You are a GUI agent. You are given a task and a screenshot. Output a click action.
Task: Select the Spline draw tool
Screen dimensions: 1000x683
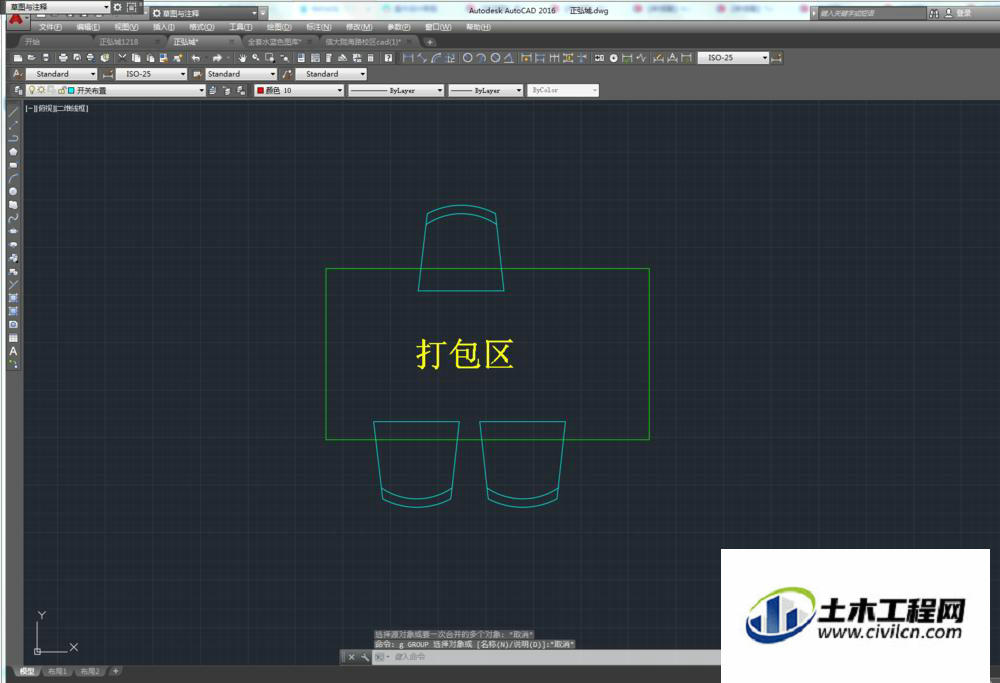[13, 218]
